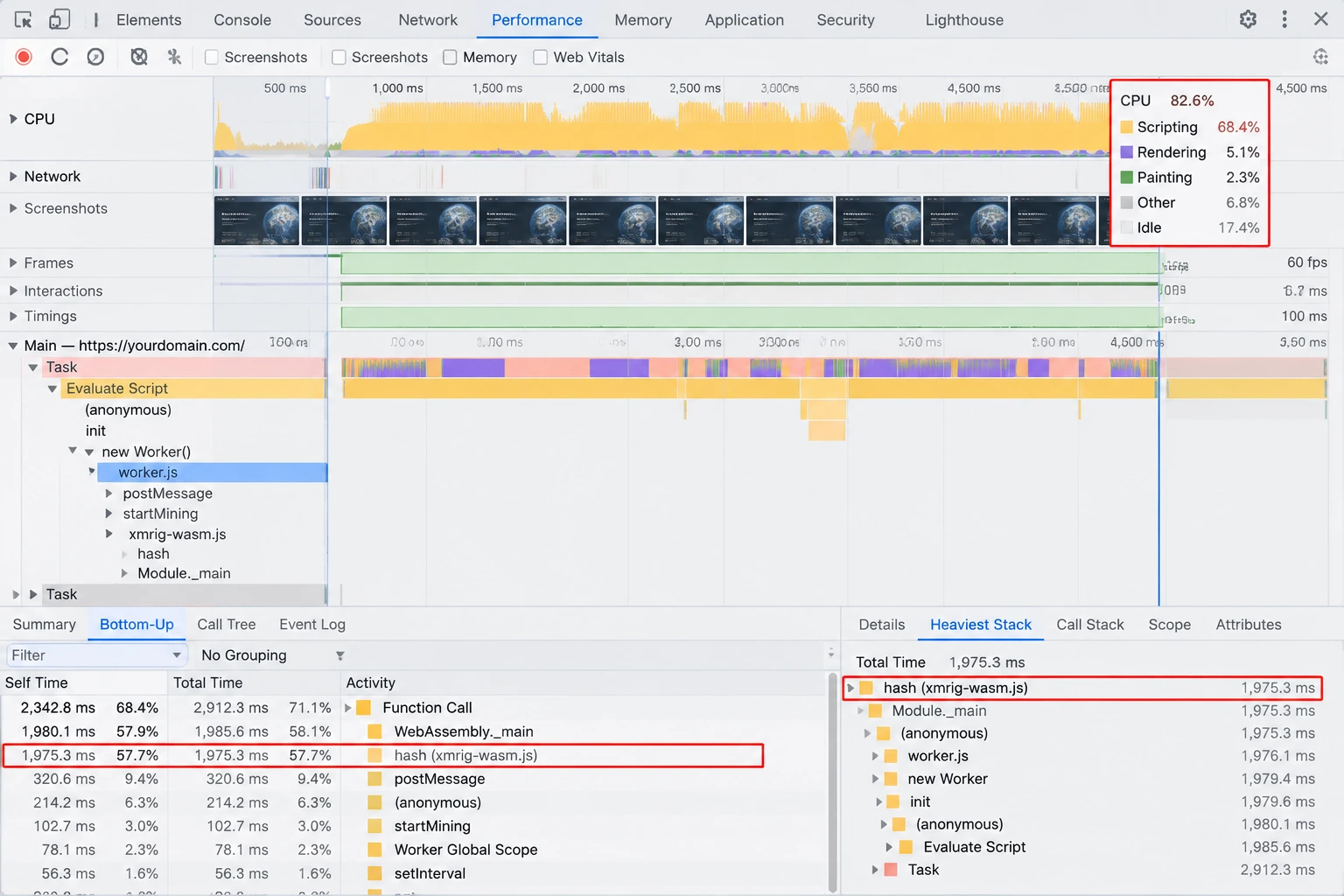Toggle the device toolbar icon

(x=59, y=19)
